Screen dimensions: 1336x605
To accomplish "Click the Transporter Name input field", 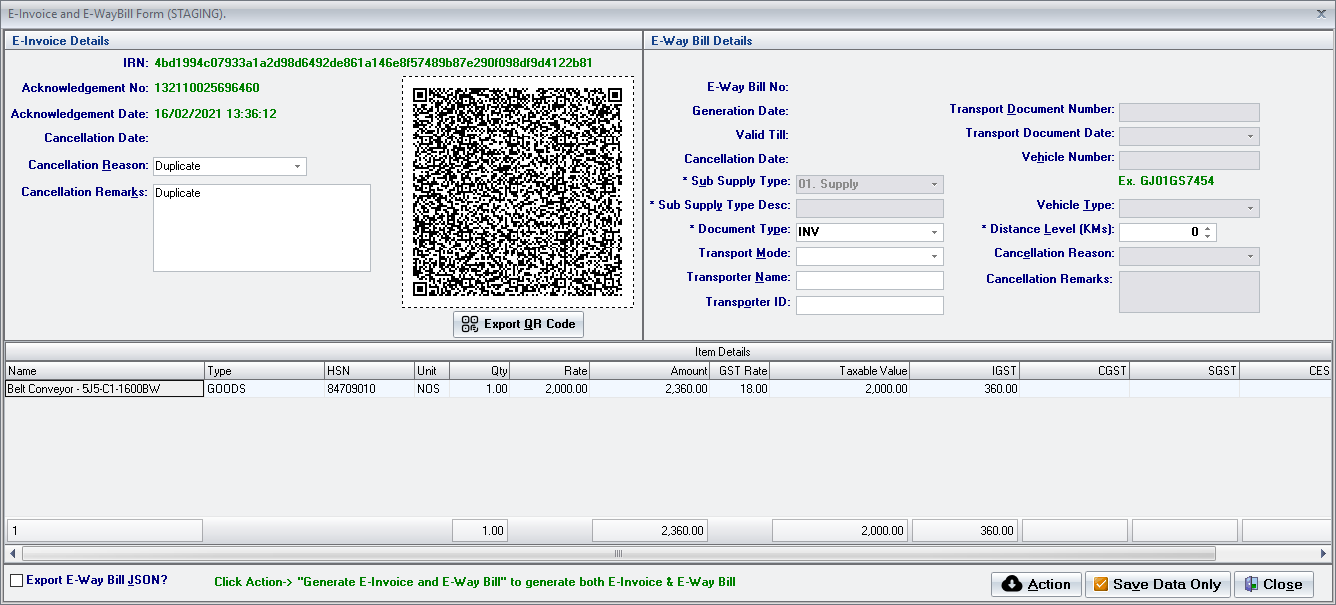I will [x=869, y=280].
